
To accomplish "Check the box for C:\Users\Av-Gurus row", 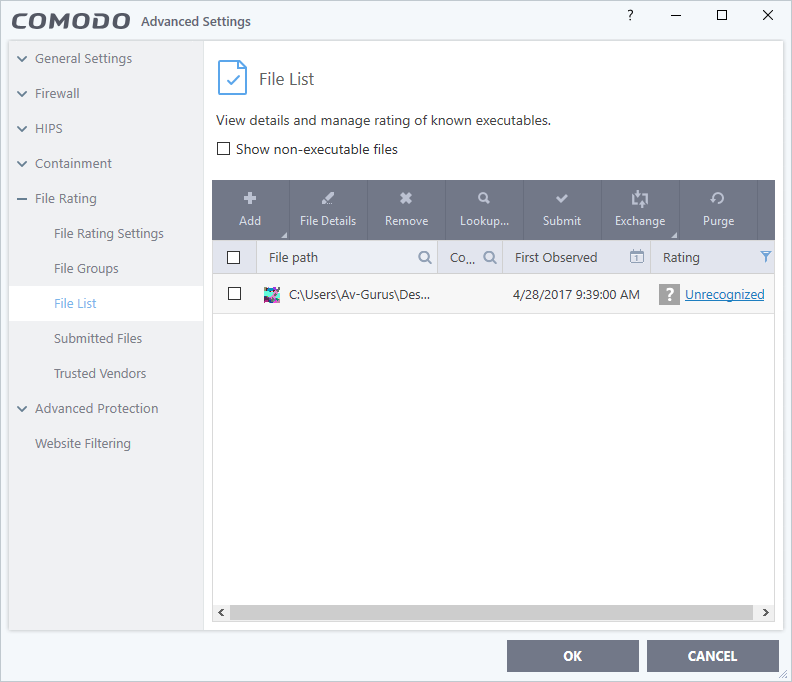I will coord(234,294).
